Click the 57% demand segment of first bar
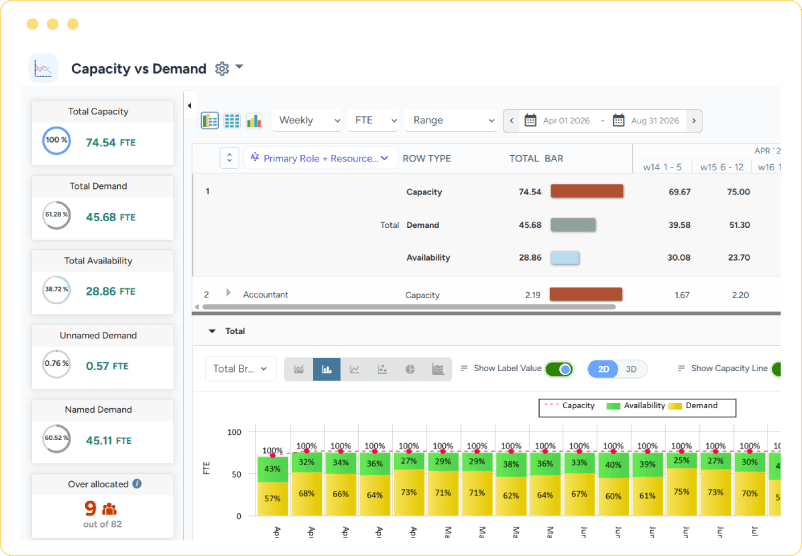Screen dimensions: 802x556 click(x=272, y=499)
